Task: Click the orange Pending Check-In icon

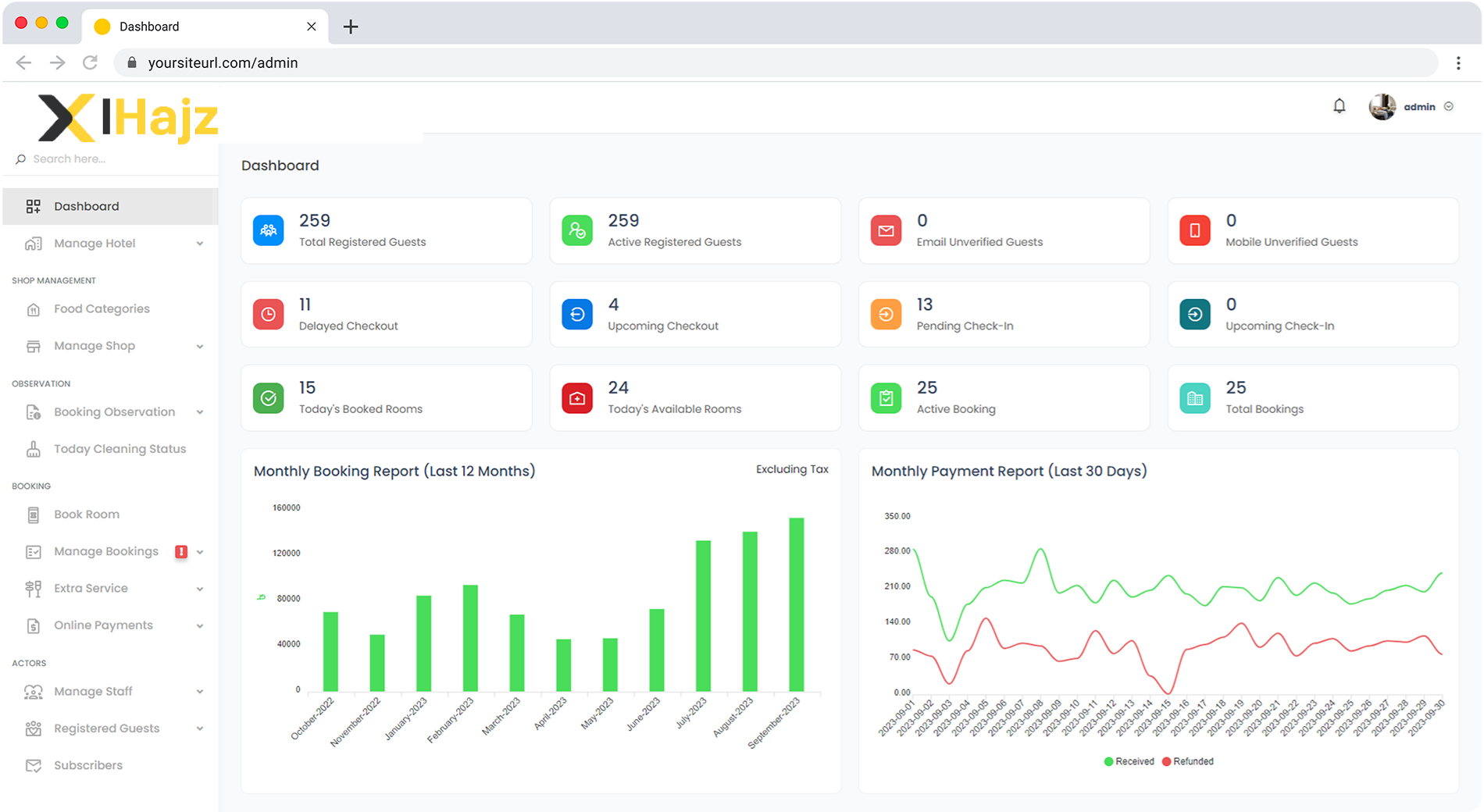Action: (886, 315)
